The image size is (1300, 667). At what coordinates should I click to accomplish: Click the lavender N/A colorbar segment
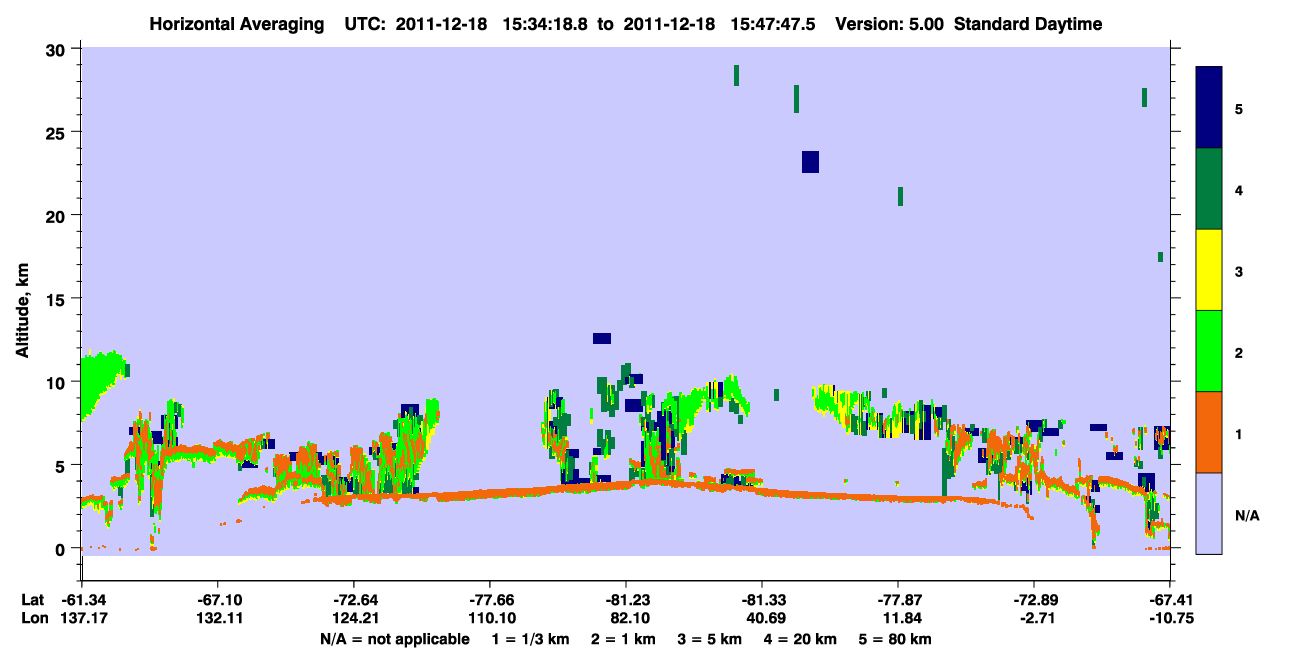[x=1209, y=513]
